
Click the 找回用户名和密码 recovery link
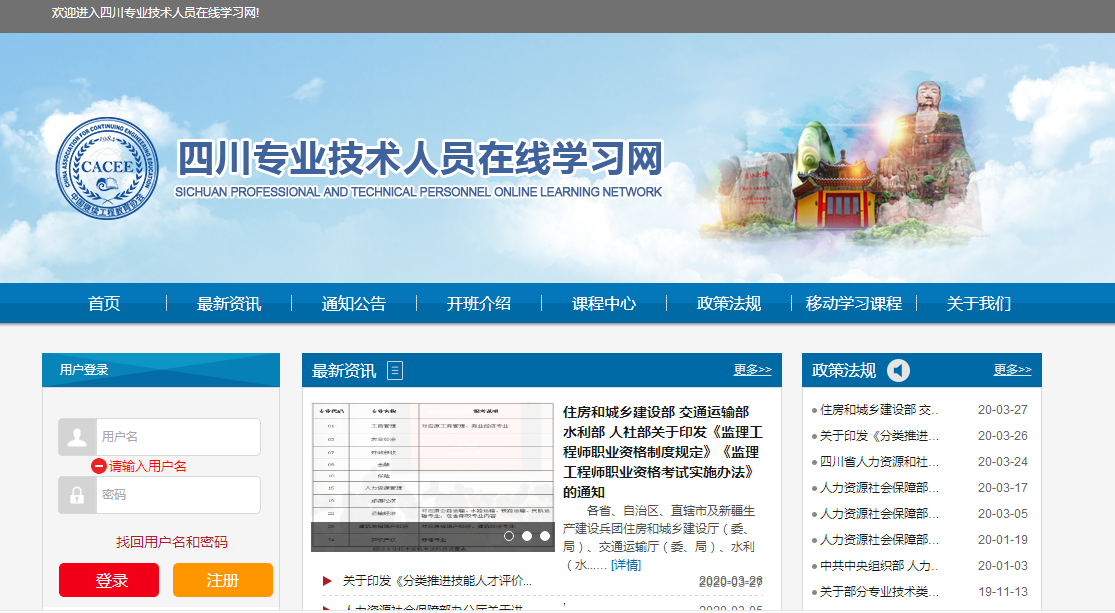click(172, 542)
